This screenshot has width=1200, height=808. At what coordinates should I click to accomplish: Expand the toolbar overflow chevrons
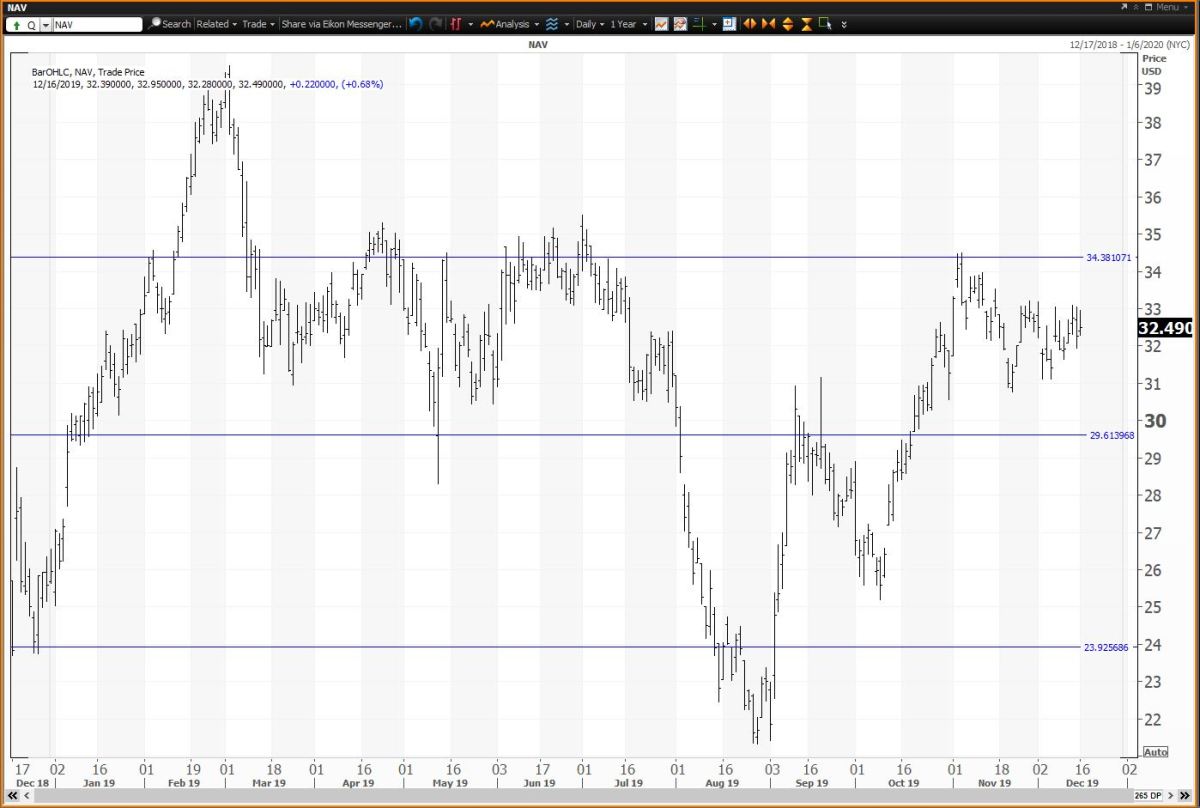coord(844,24)
